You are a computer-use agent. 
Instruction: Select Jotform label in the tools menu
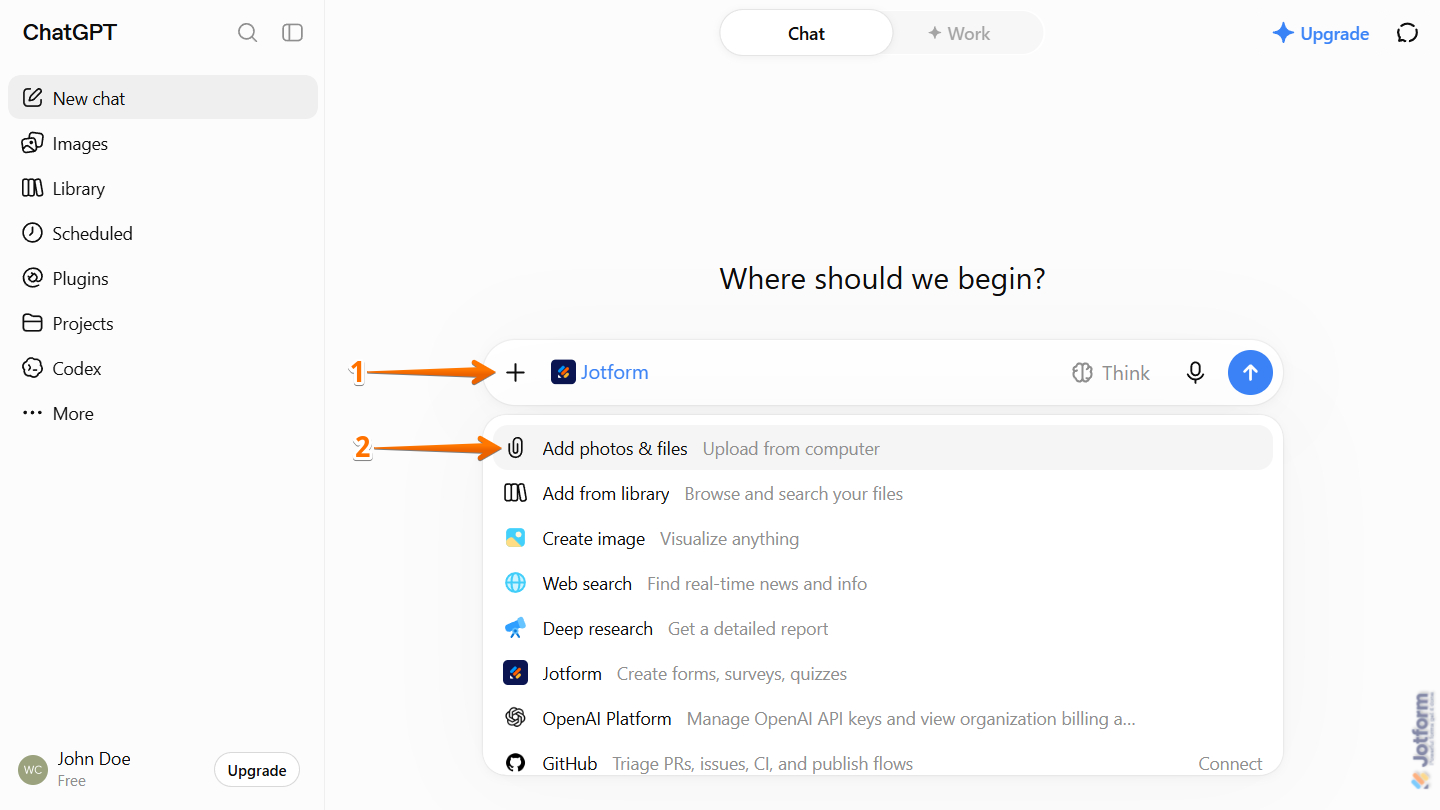[572, 673]
